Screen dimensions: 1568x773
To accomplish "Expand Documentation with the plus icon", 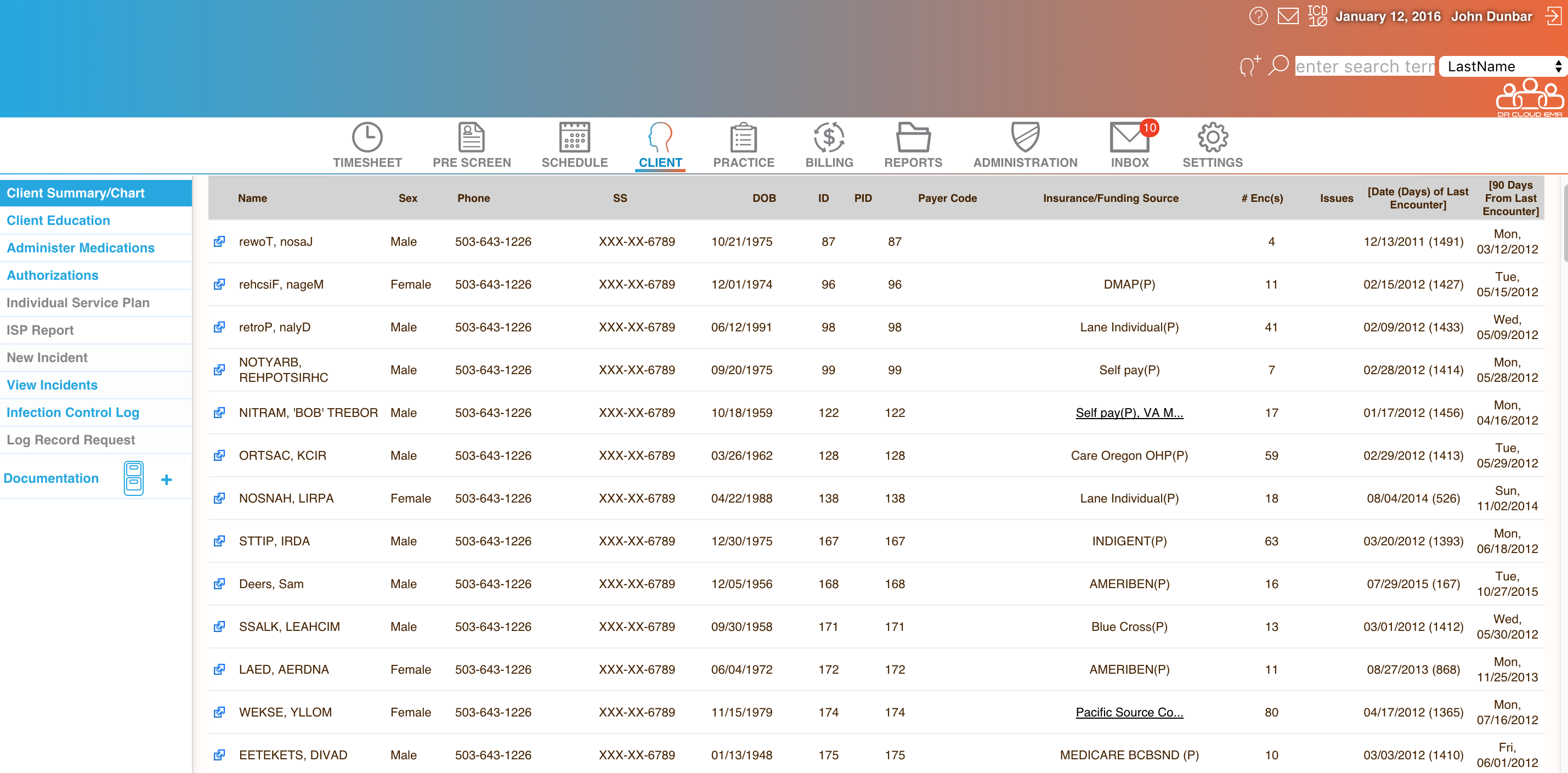I will (166, 479).
